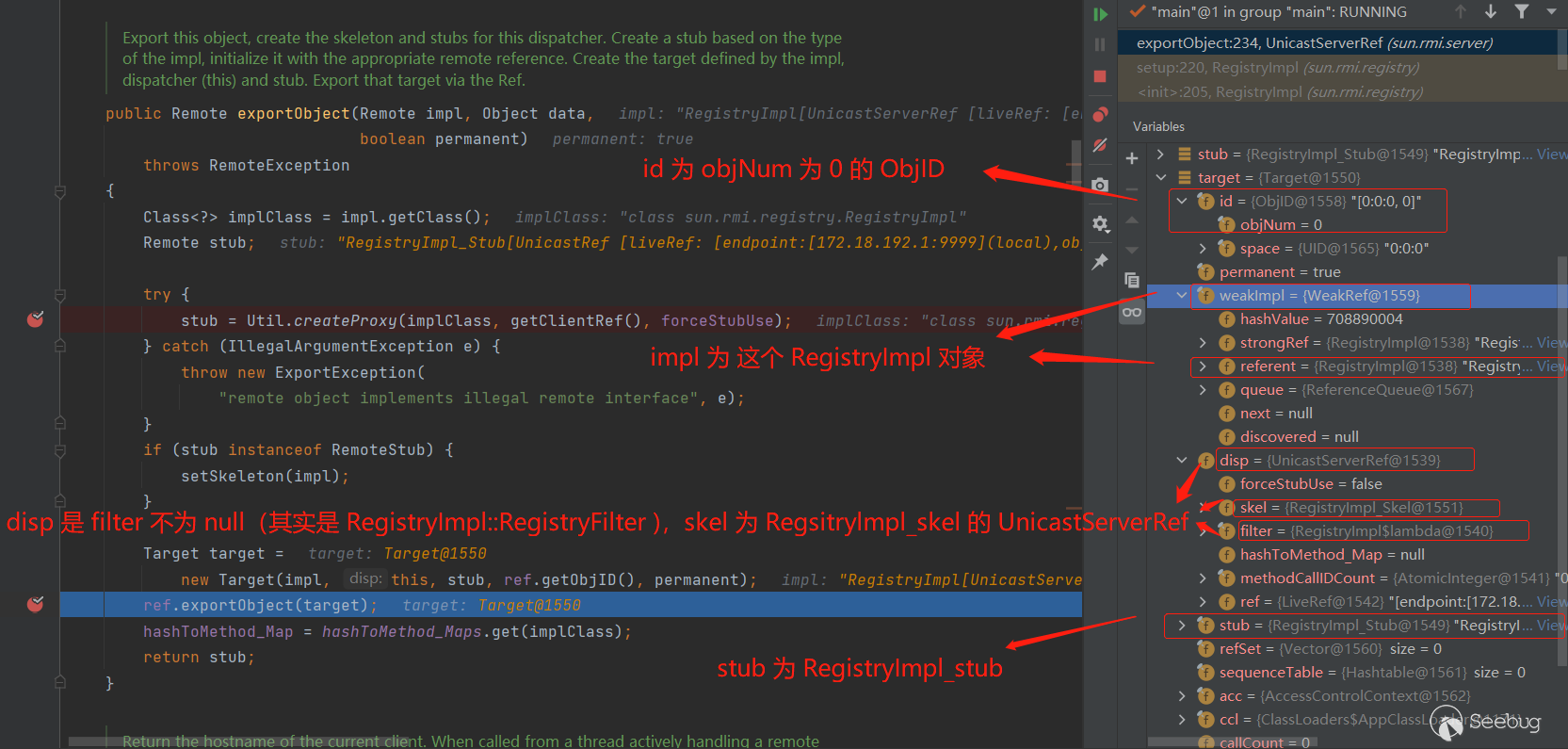Viewport: 1568px width, 749px height.
Task: Click 'return stub;' code line
Action: [199, 657]
